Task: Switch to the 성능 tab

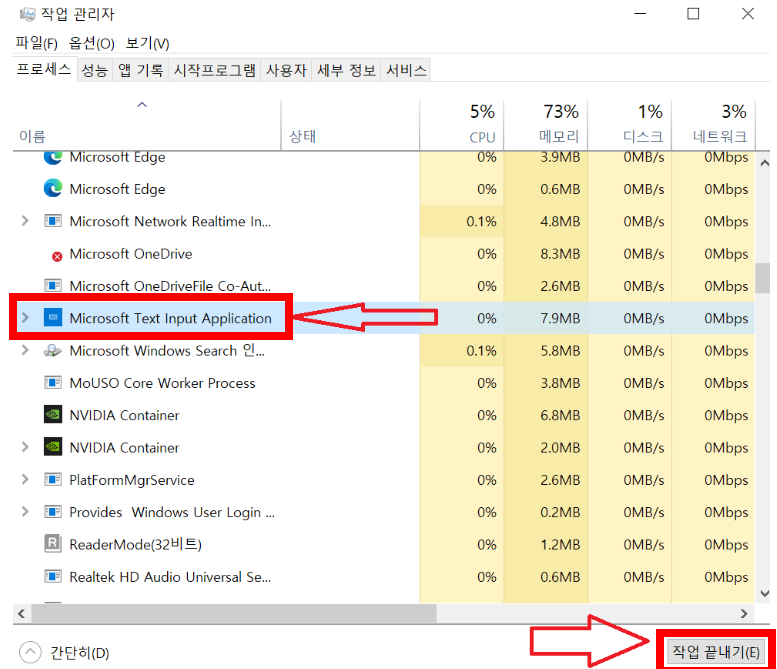Action: (95, 70)
